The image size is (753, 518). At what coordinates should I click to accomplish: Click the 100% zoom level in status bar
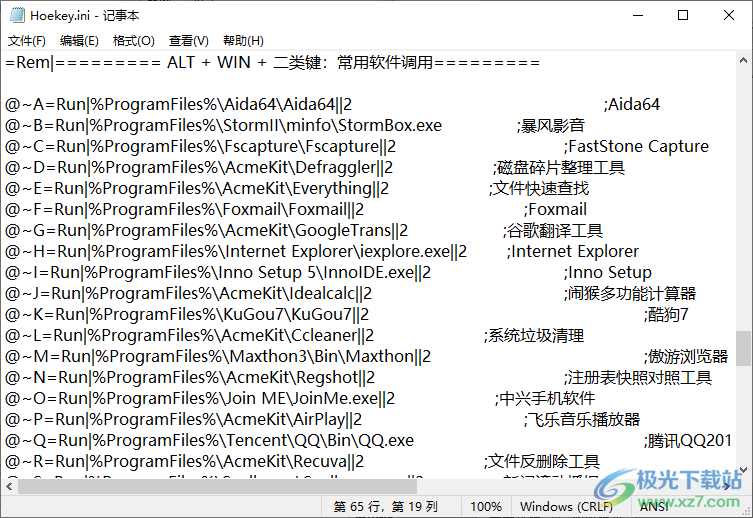tap(486, 507)
